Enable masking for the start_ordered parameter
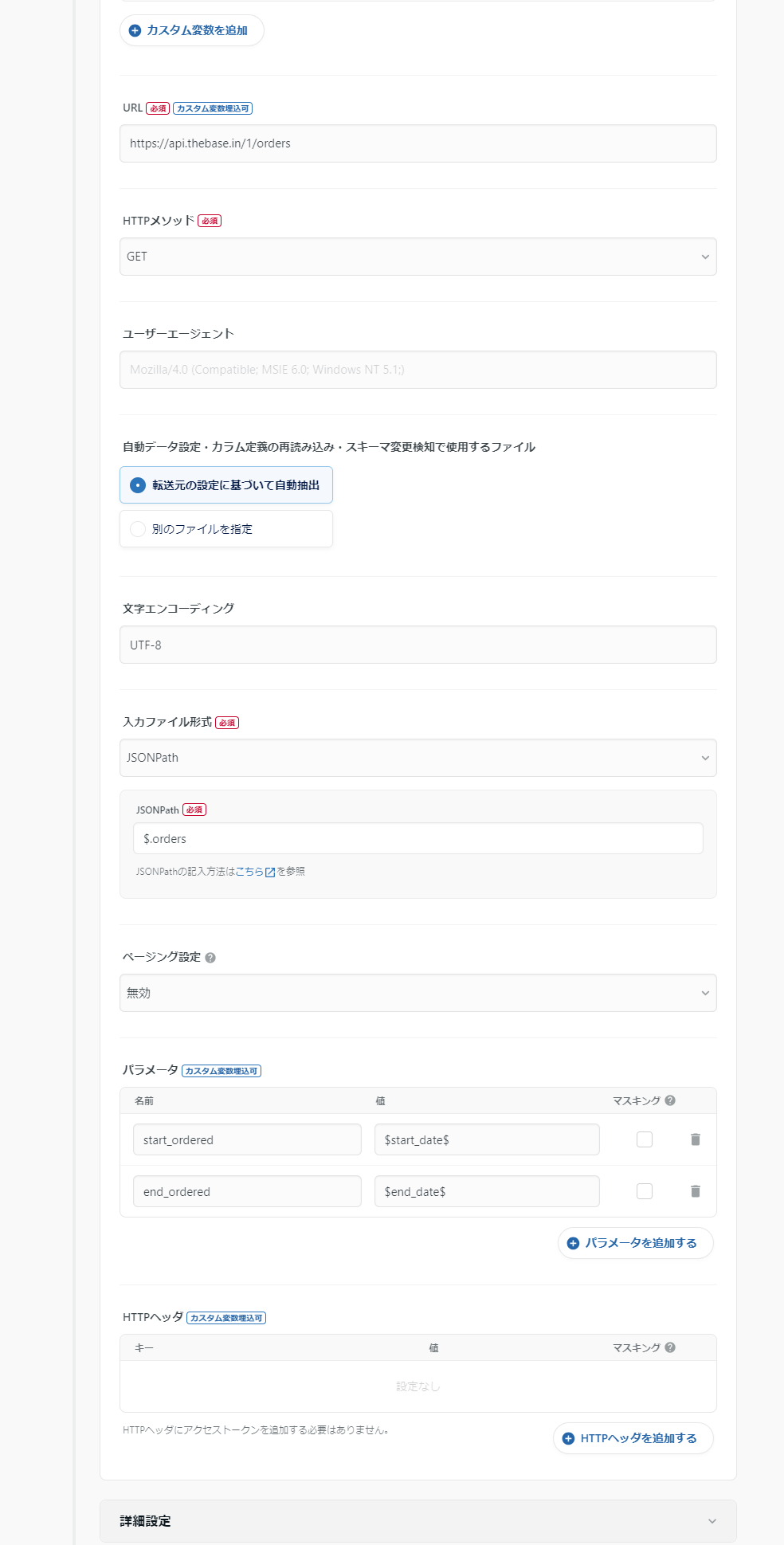784x1545 pixels. pos(643,1139)
